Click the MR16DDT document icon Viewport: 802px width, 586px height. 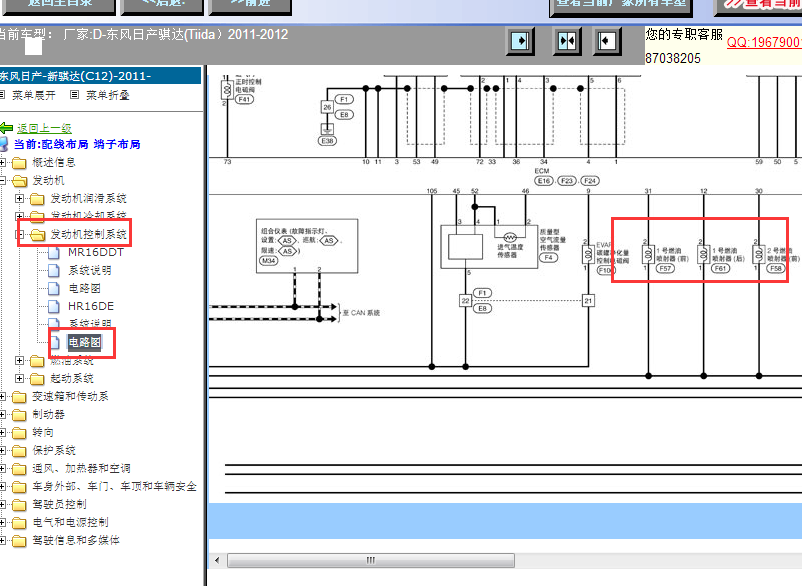(54, 253)
